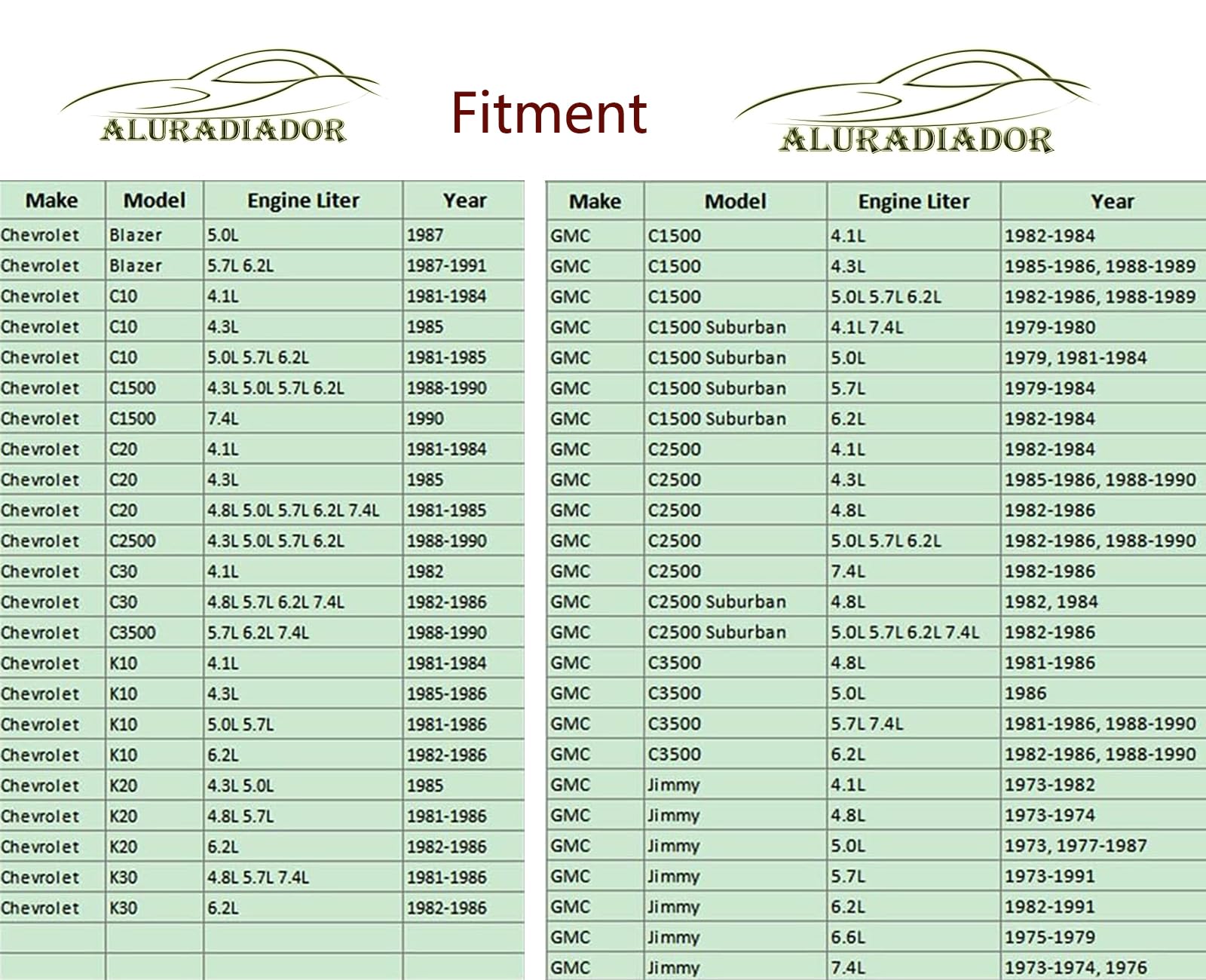This screenshot has height=980, width=1206.
Task: Select the 1979, 1981-1984 year cell
Action: pos(1075,358)
